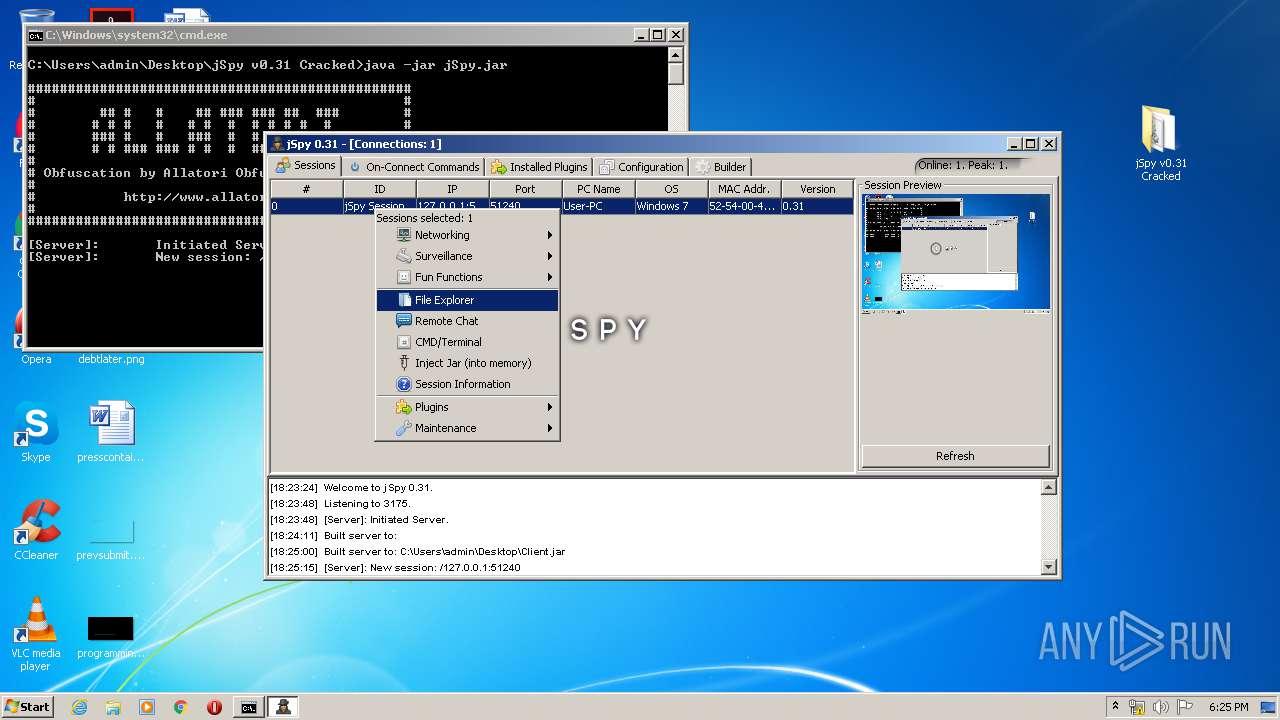Click the Version column header

(817, 189)
